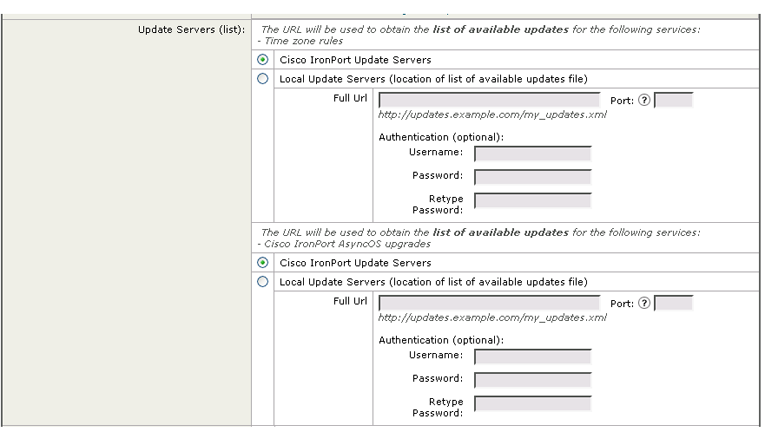
Task: Click example URL text under Time zone Full Url
Action: coord(492,115)
